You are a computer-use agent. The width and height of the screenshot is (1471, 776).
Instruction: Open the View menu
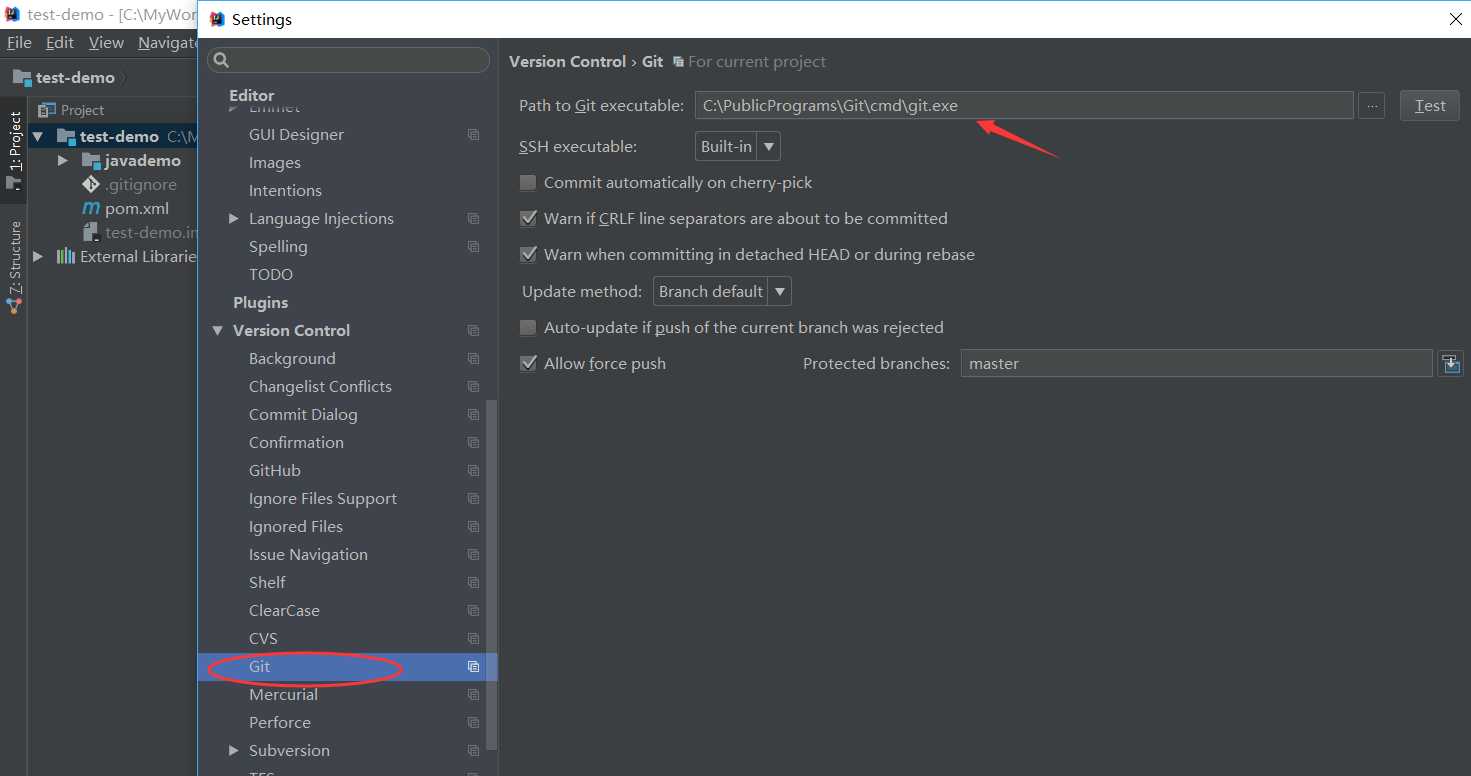click(106, 43)
